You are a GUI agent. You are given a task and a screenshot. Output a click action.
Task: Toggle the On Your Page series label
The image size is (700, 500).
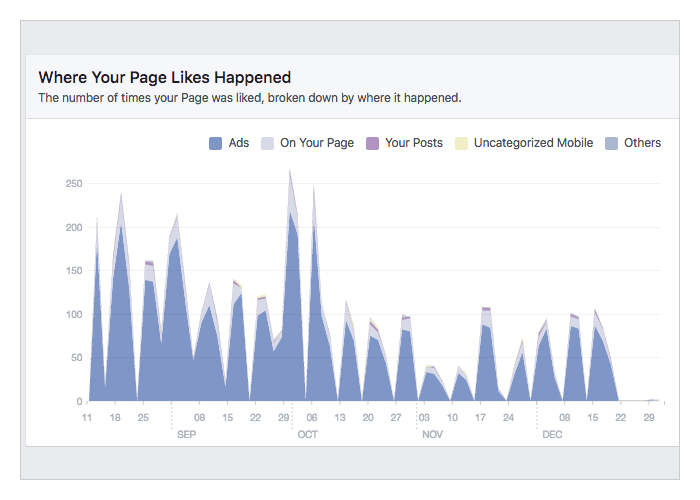point(316,143)
